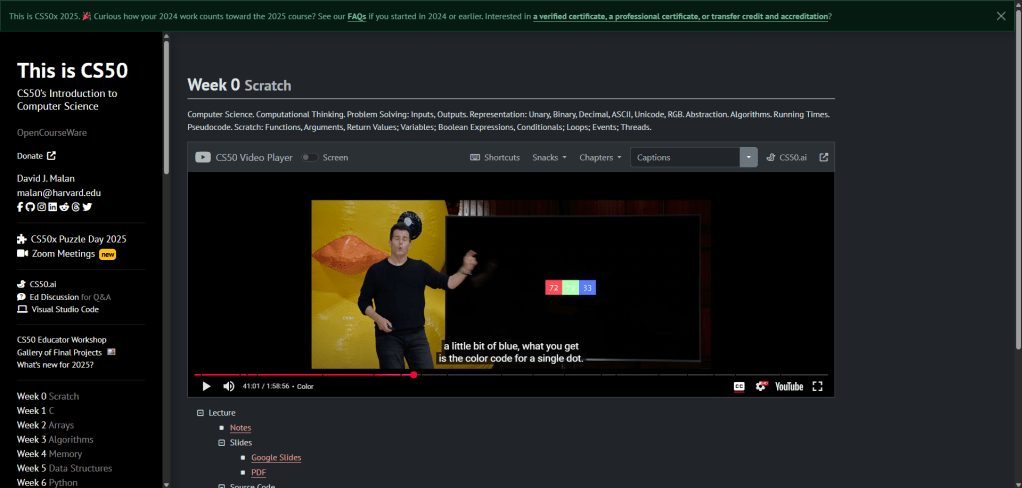The image size is (1022, 488).
Task: Expand the Snacks dropdown
Action: click(549, 157)
